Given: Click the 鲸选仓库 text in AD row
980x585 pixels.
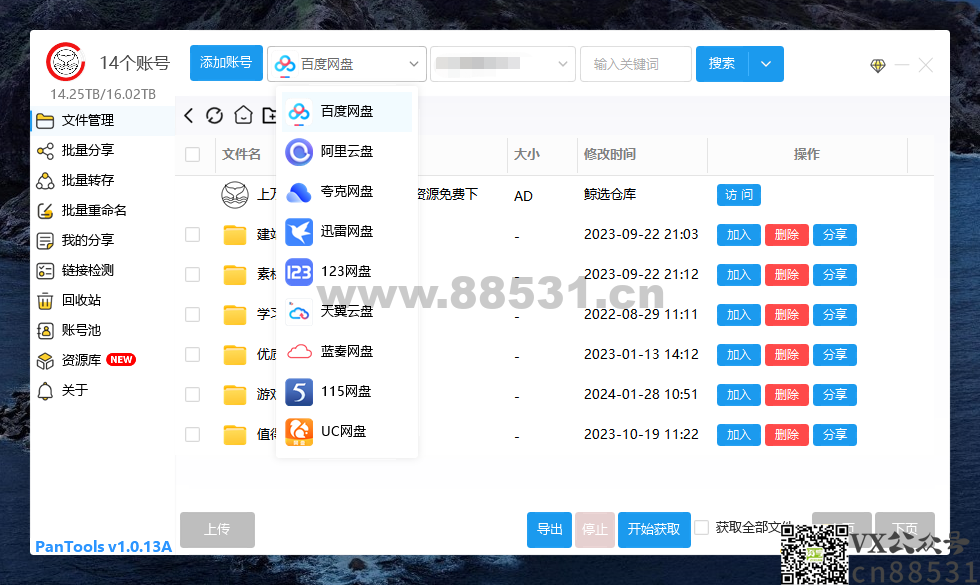Looking at the screenshot, I should click(x=609, y=194).
